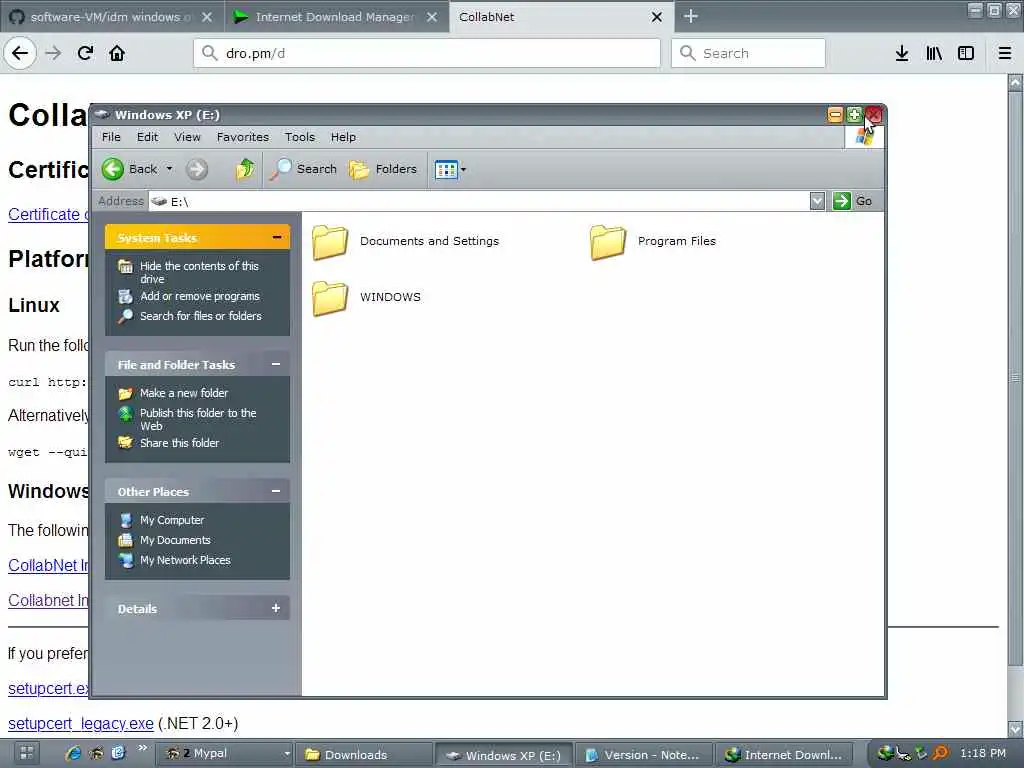
Task: Expand quick launch chevron on taskbar
Action: click(142, 748)
